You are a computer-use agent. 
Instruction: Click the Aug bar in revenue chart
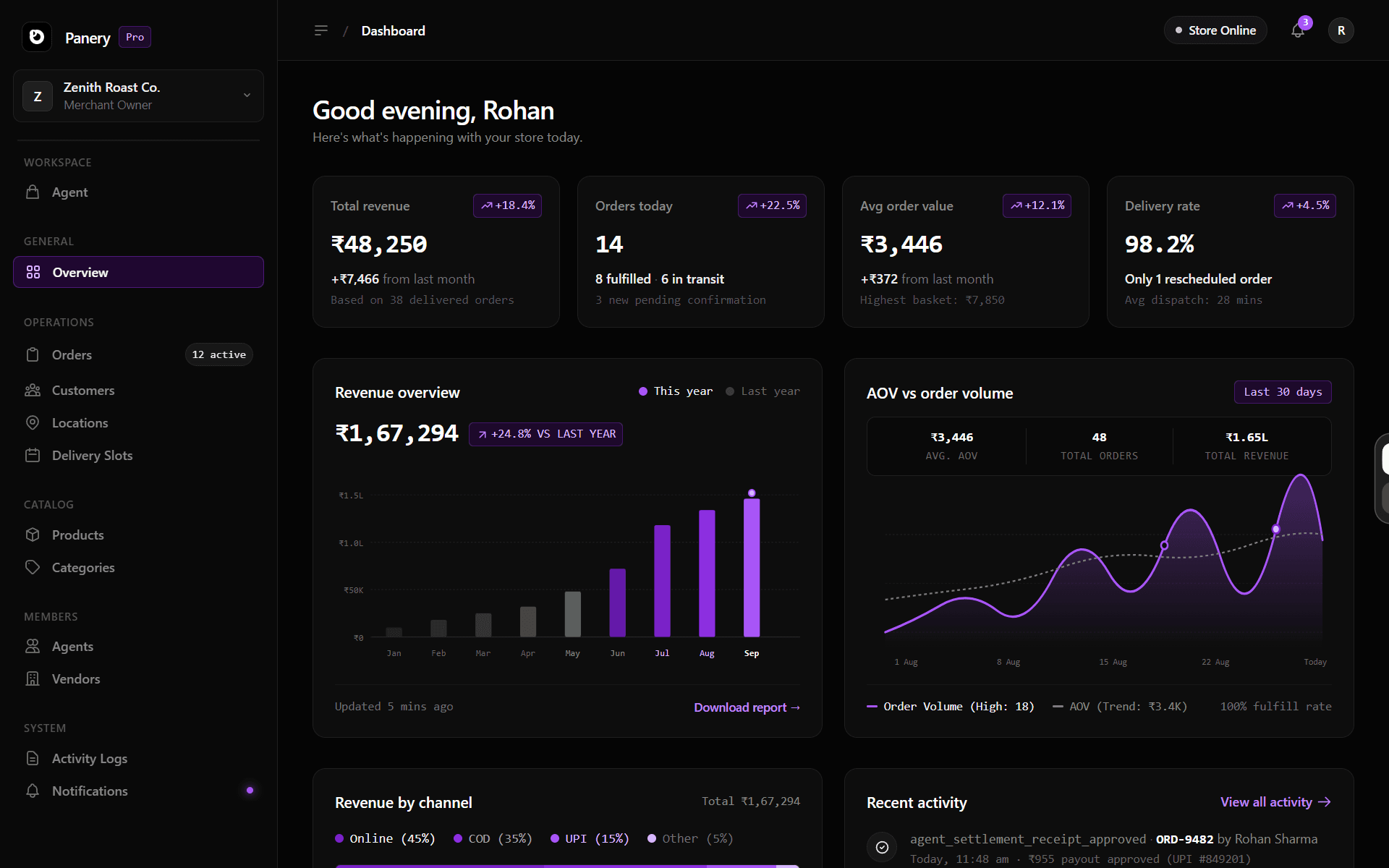(x=707, y=574)
